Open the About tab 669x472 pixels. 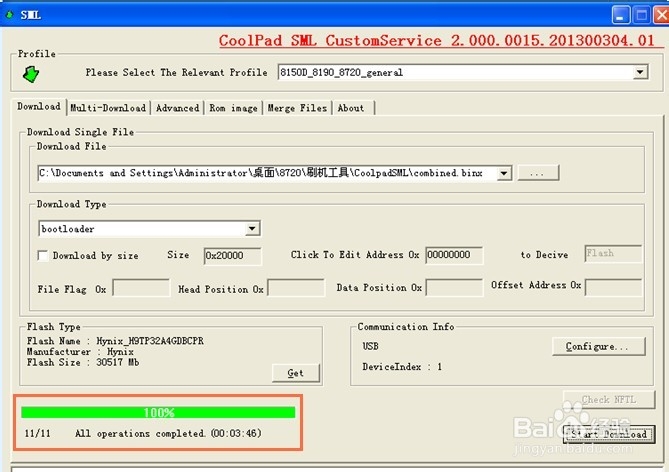[x=351, y=108]
